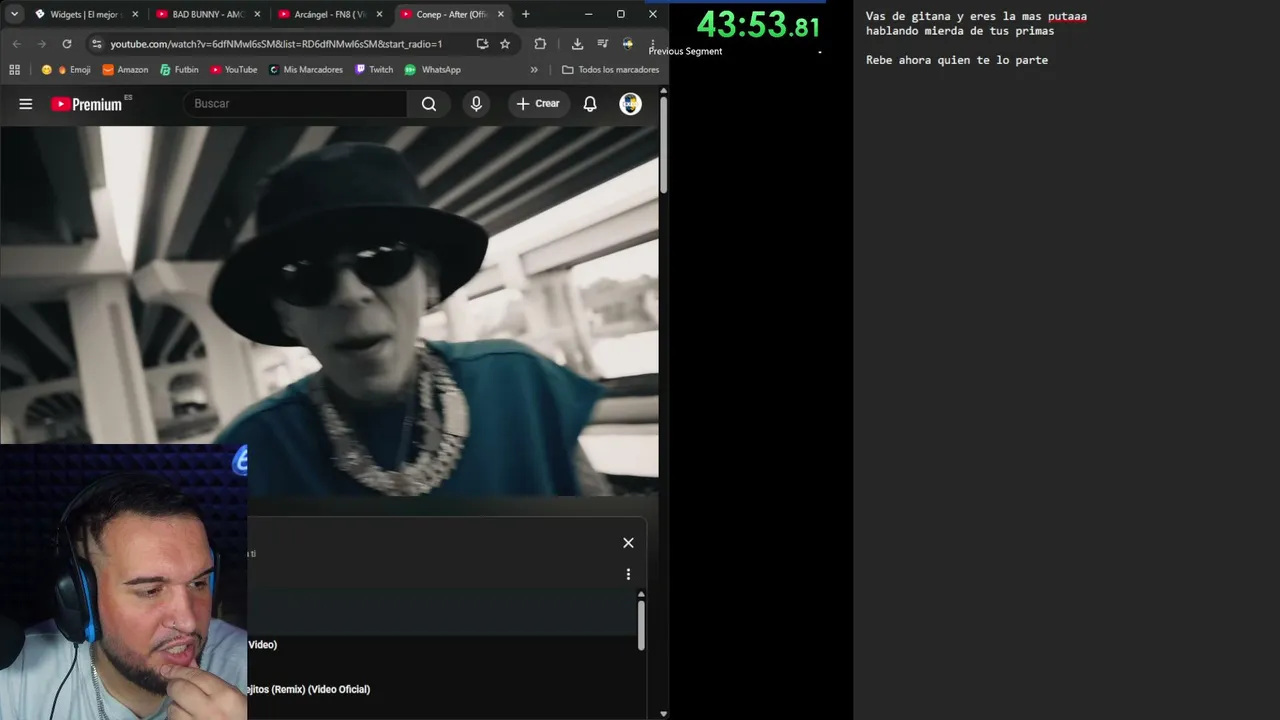
Task: Close the Widgets tab
Action: 135,14
